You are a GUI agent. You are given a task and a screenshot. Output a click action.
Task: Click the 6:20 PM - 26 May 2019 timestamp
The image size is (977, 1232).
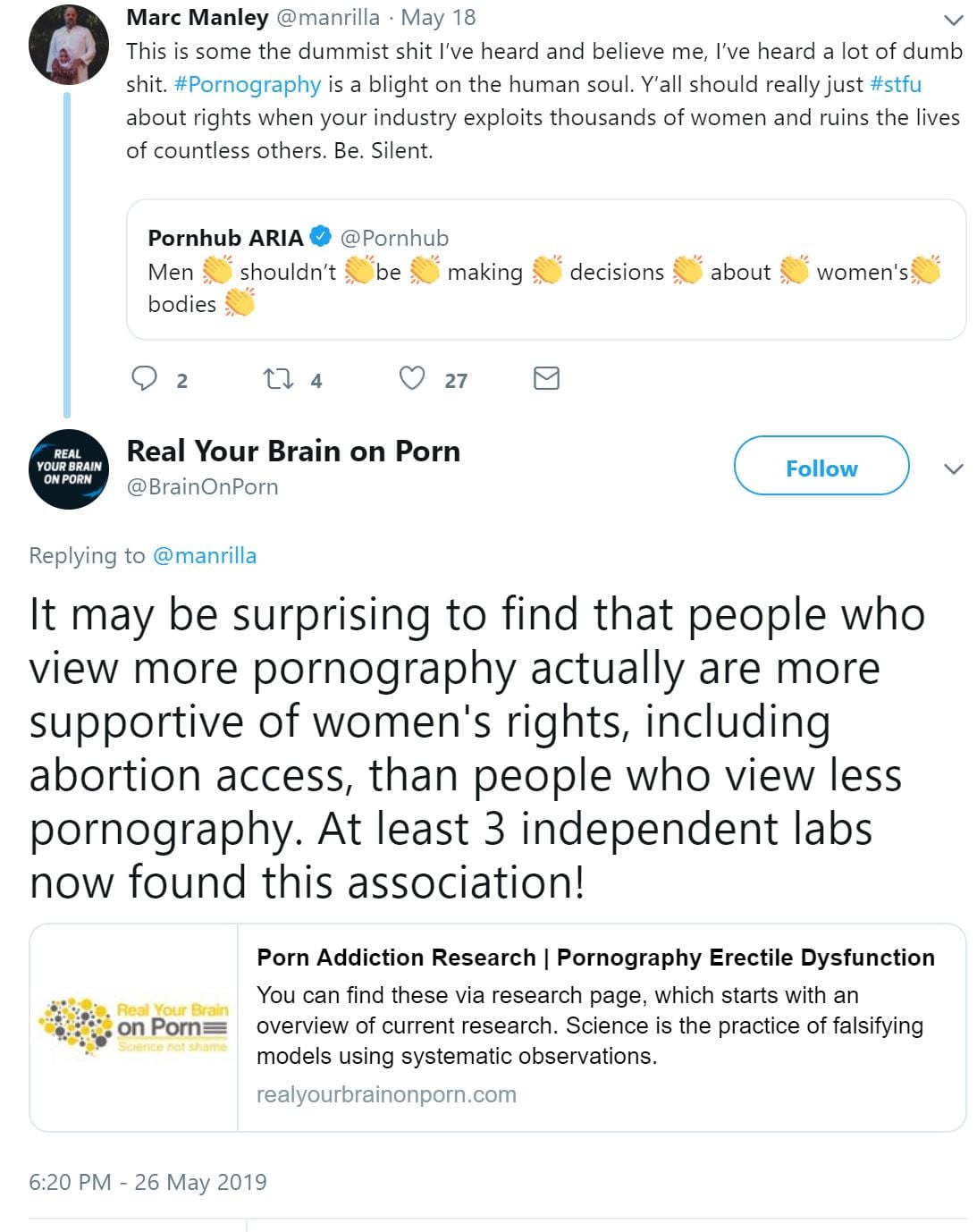click(147, 1182)
